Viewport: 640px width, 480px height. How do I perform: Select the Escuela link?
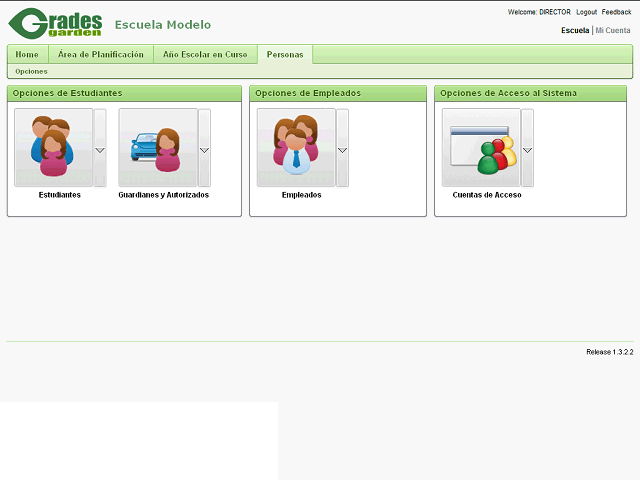[x=575, y=30]
